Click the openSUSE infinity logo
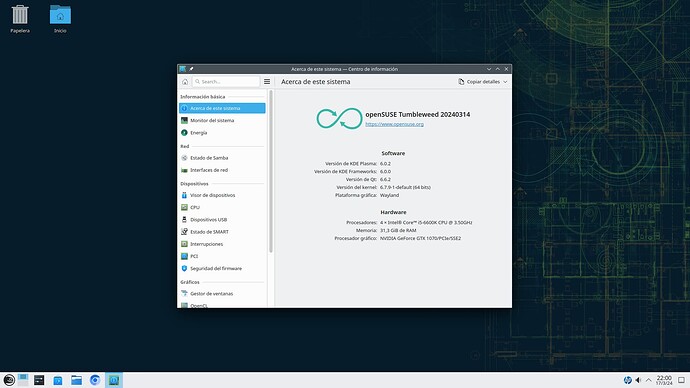Image resolution: width=690 pixels, height=388 pixels. pyautogui.click(x=339, y=118)
